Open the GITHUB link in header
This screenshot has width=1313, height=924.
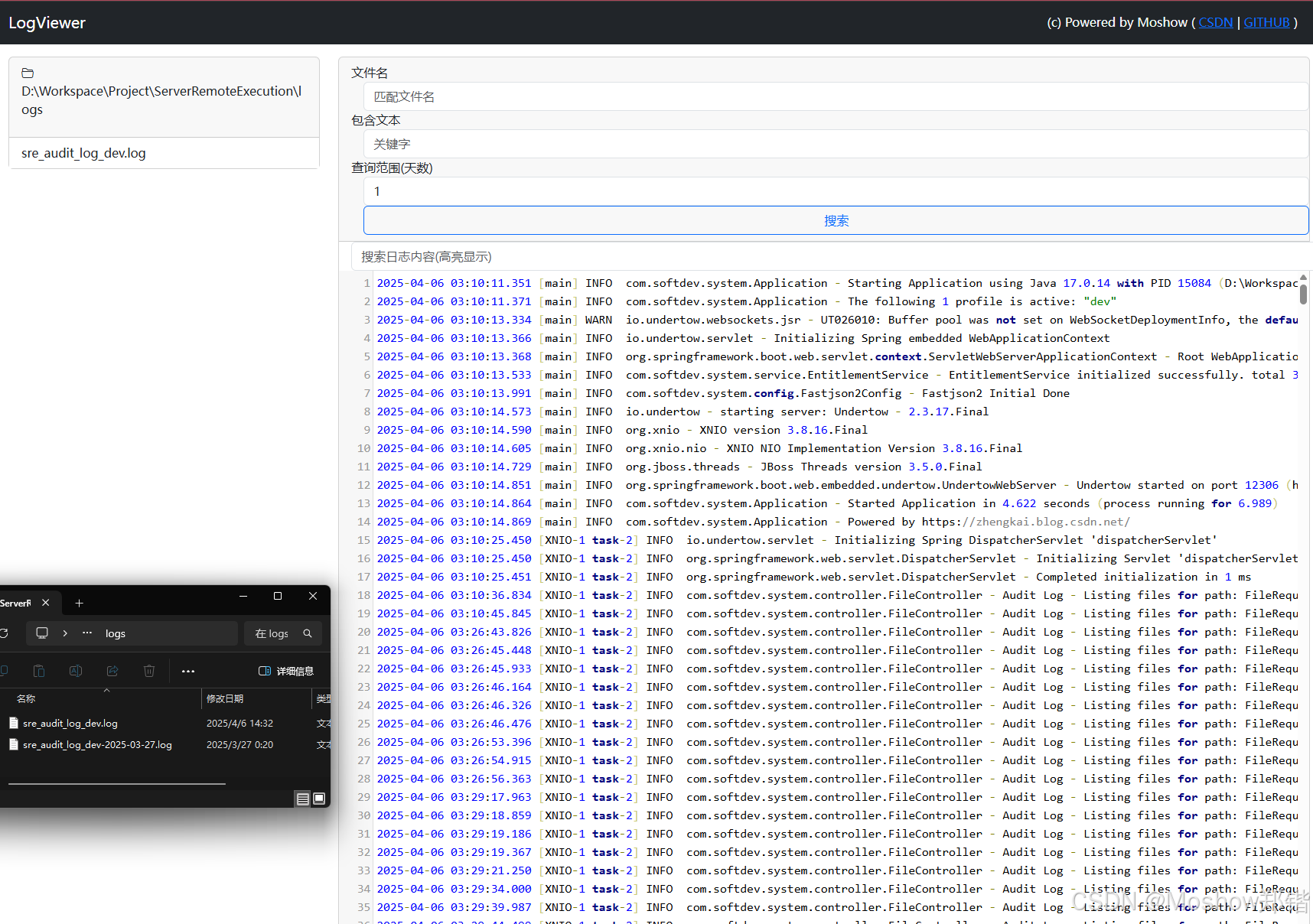[x=1266, y=22]
